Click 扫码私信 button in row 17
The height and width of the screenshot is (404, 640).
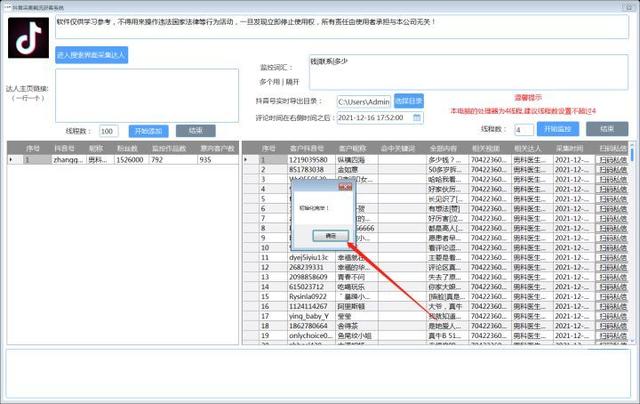(x=612, y=316)
